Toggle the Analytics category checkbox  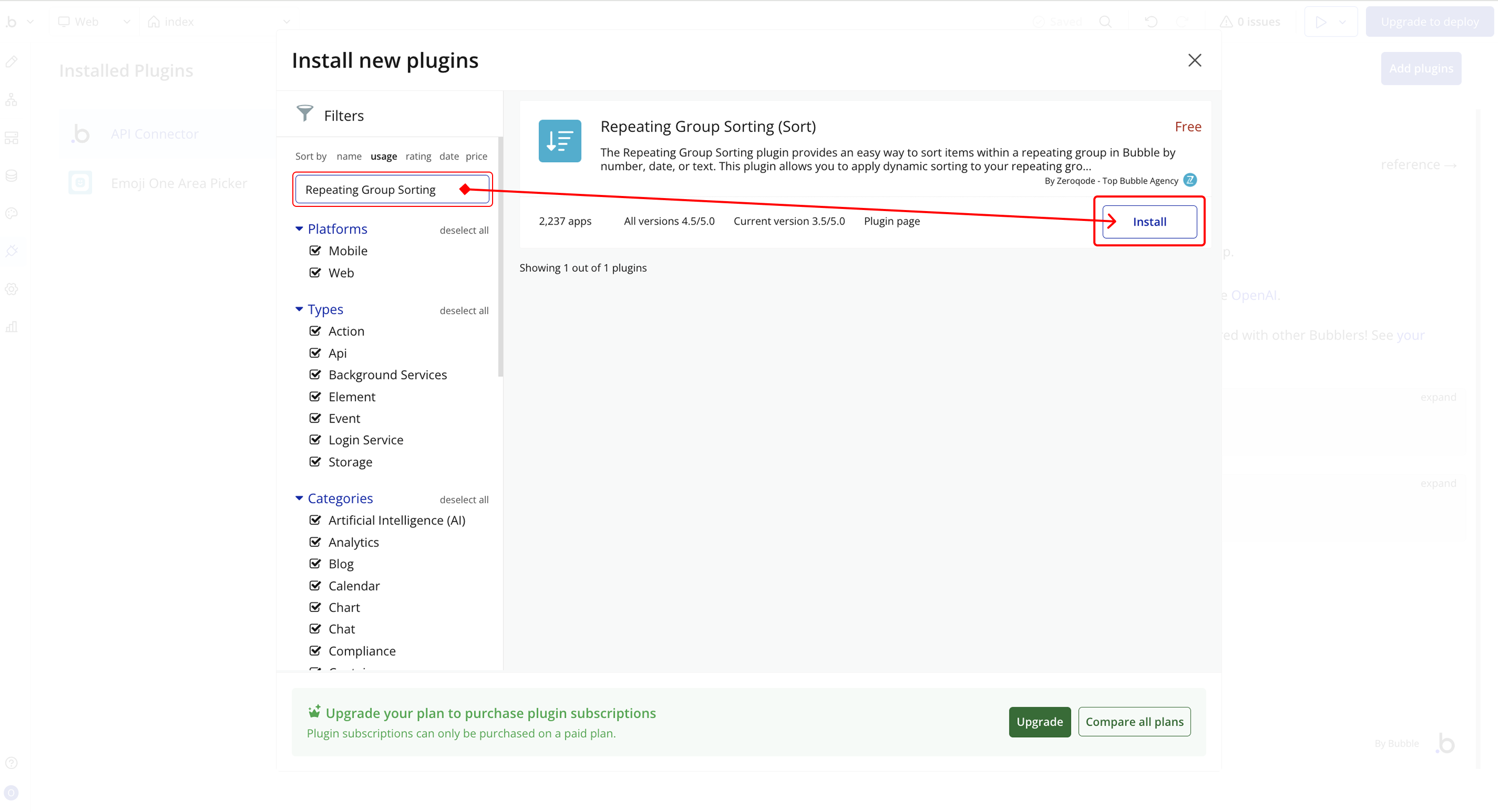315,542
